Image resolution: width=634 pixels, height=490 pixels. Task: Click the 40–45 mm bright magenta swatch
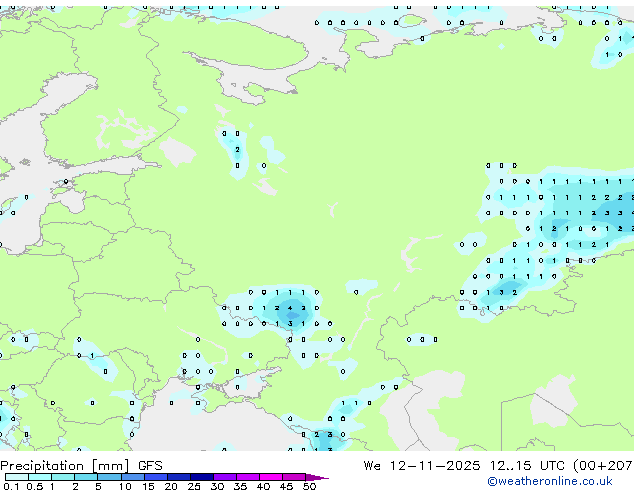[271, 477]
